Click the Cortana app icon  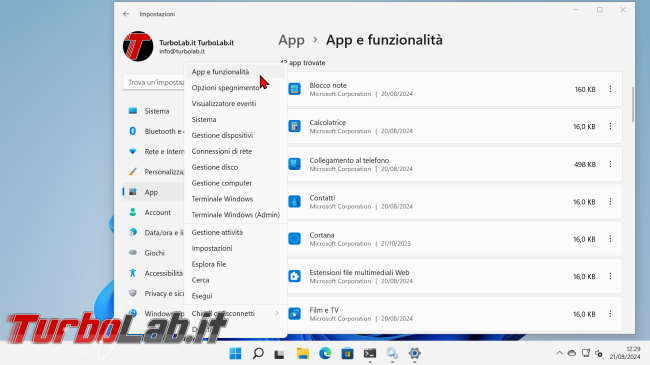coord(295,239)
